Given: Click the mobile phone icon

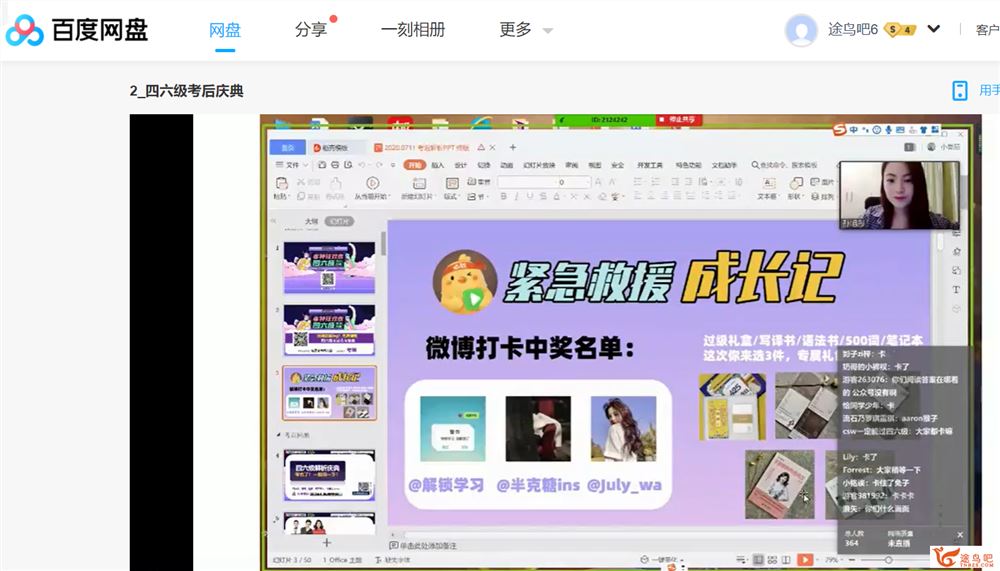Looking at the screenshot, I should [x=959, y=90].
